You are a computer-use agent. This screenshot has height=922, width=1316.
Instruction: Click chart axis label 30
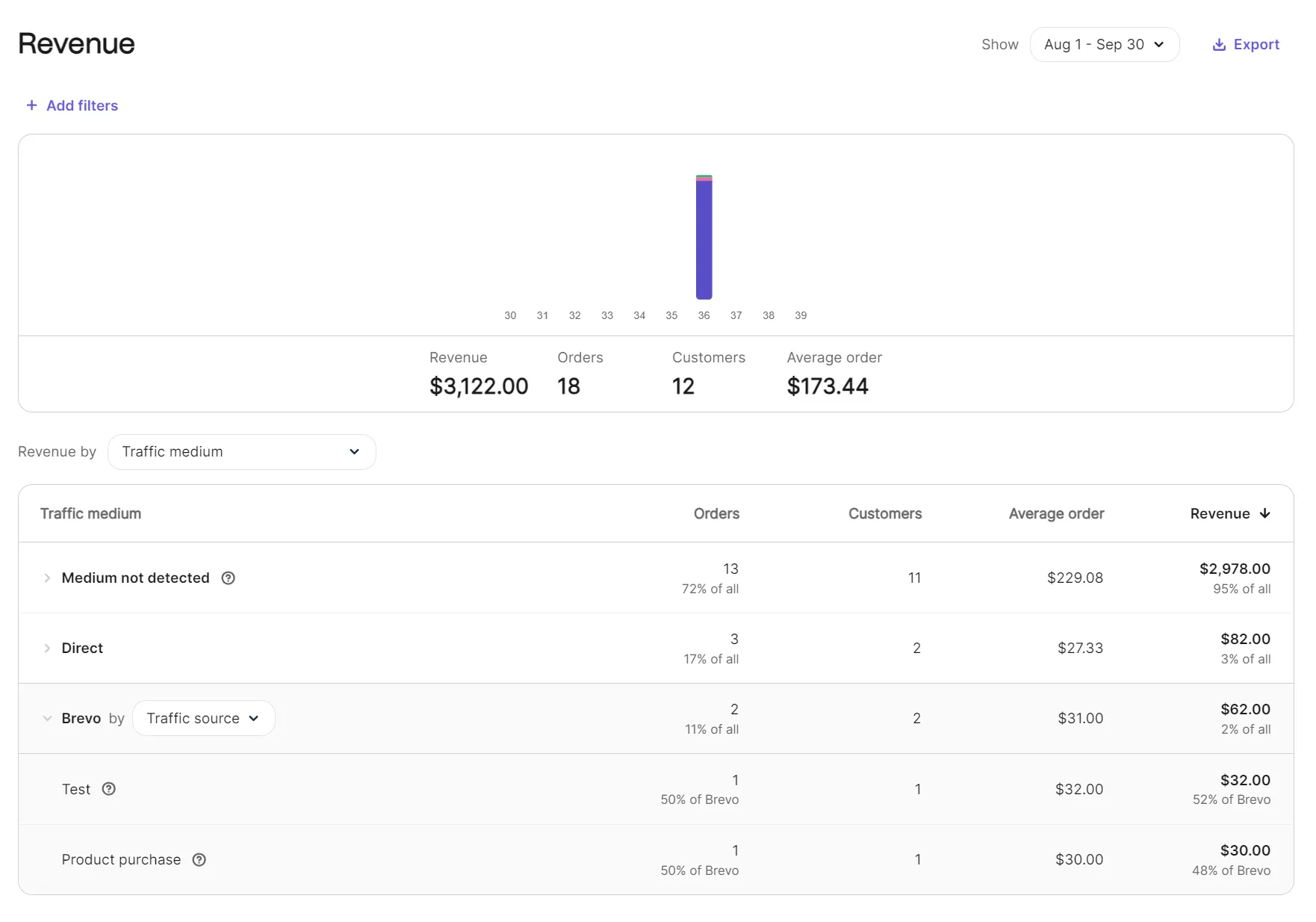[x=510, y=315]
